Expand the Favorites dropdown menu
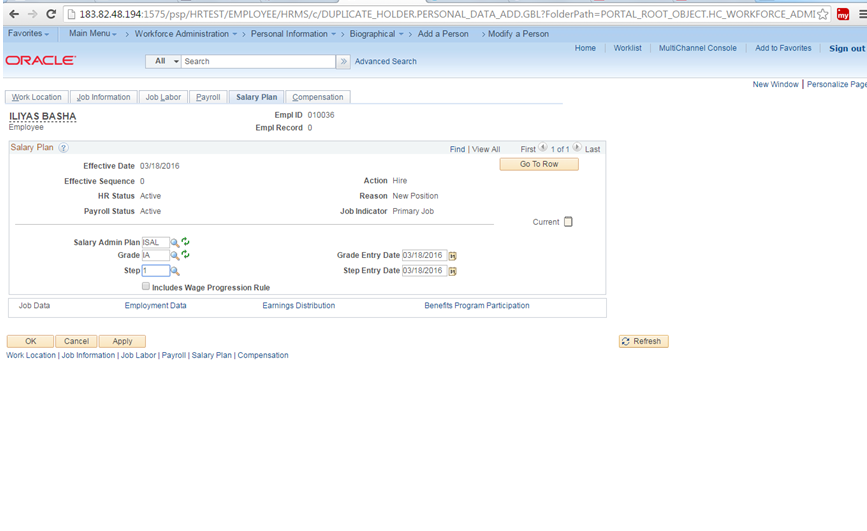 click(28, 34)
